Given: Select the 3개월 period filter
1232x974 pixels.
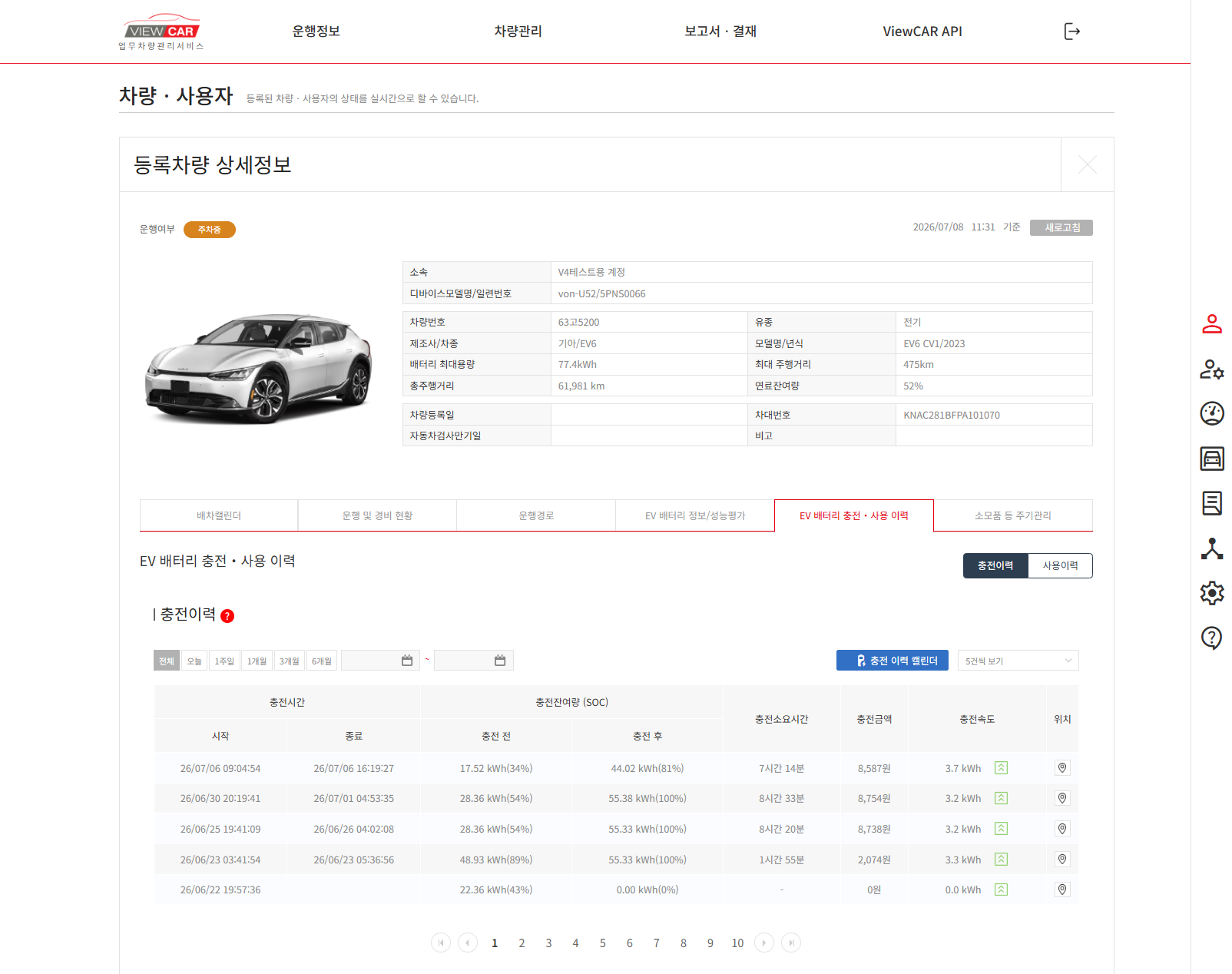Looking at the screenshot, I should (290, 661).
